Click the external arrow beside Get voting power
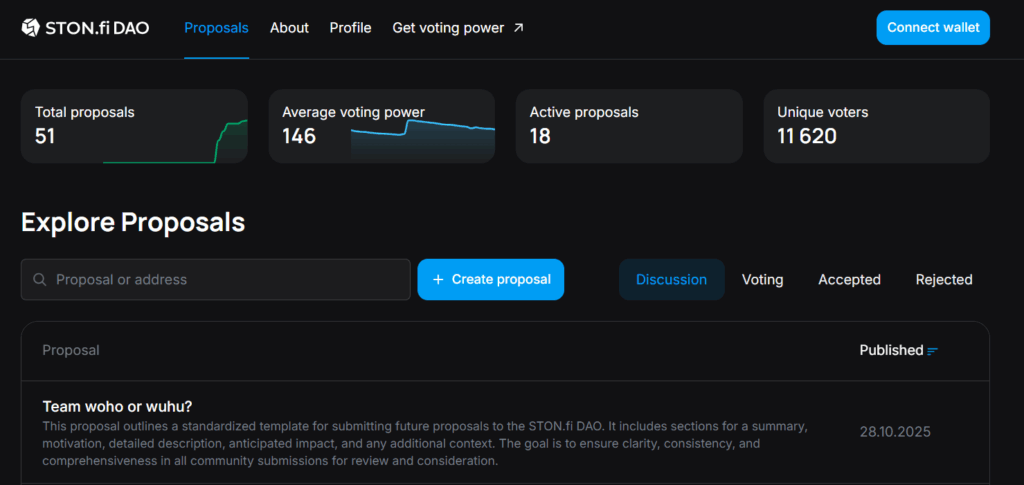Viewport: 1024px width, 485px height. [518, 28]
